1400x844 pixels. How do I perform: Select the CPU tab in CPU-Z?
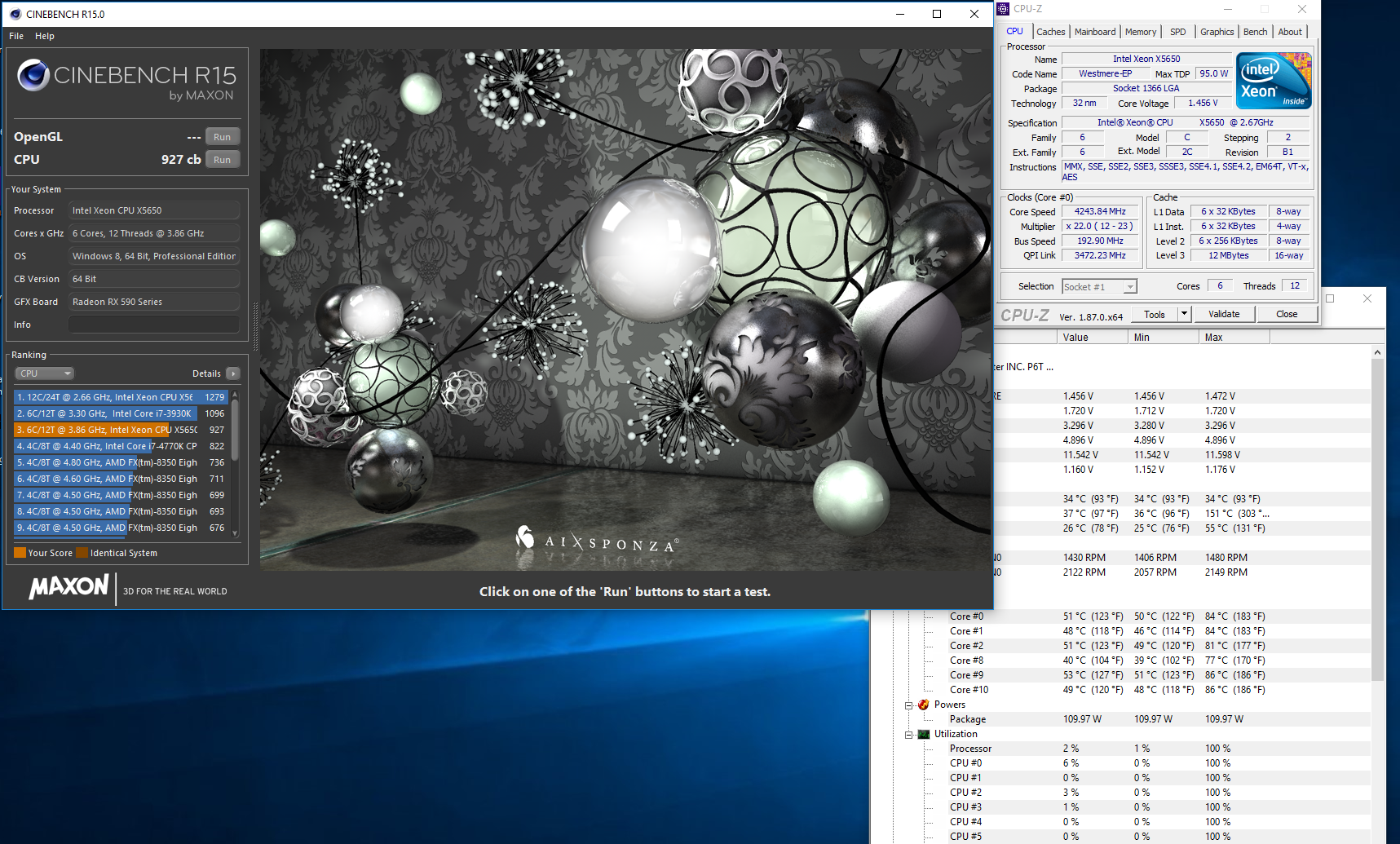[x=1014, y=31]
